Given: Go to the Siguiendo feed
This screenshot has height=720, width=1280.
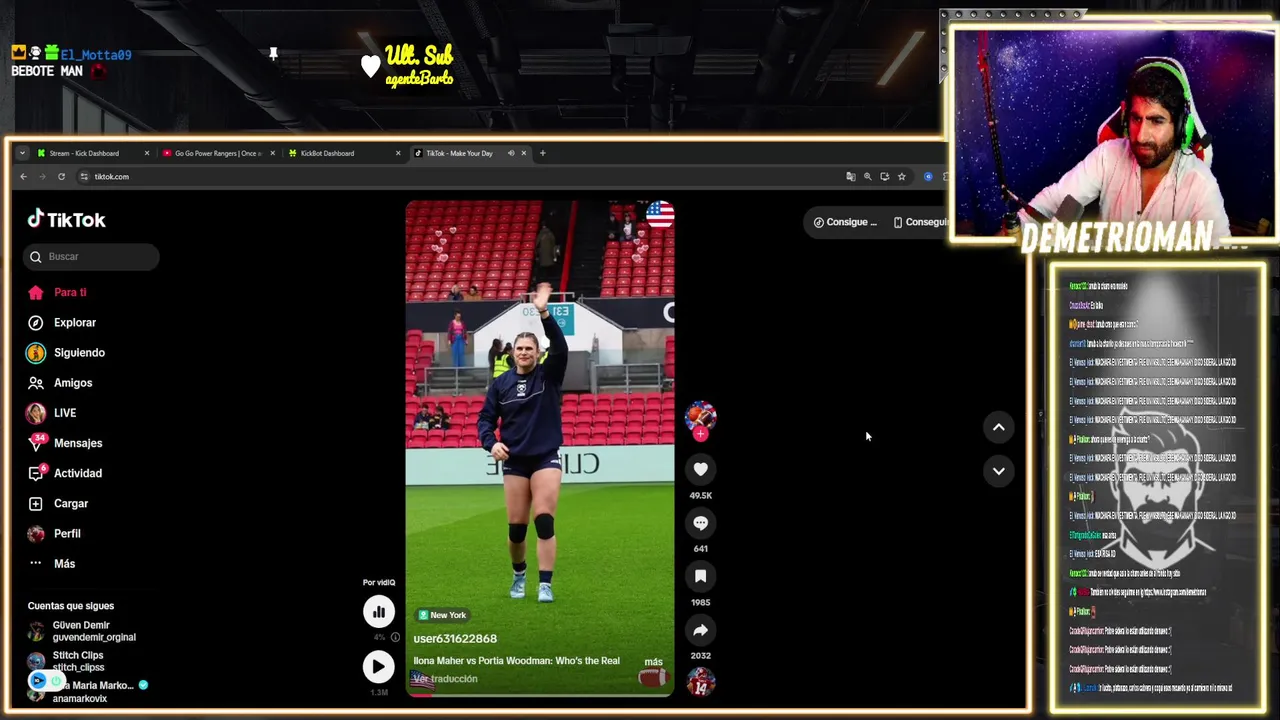Looking at the screenshot, I should click(x=66, y=352).
